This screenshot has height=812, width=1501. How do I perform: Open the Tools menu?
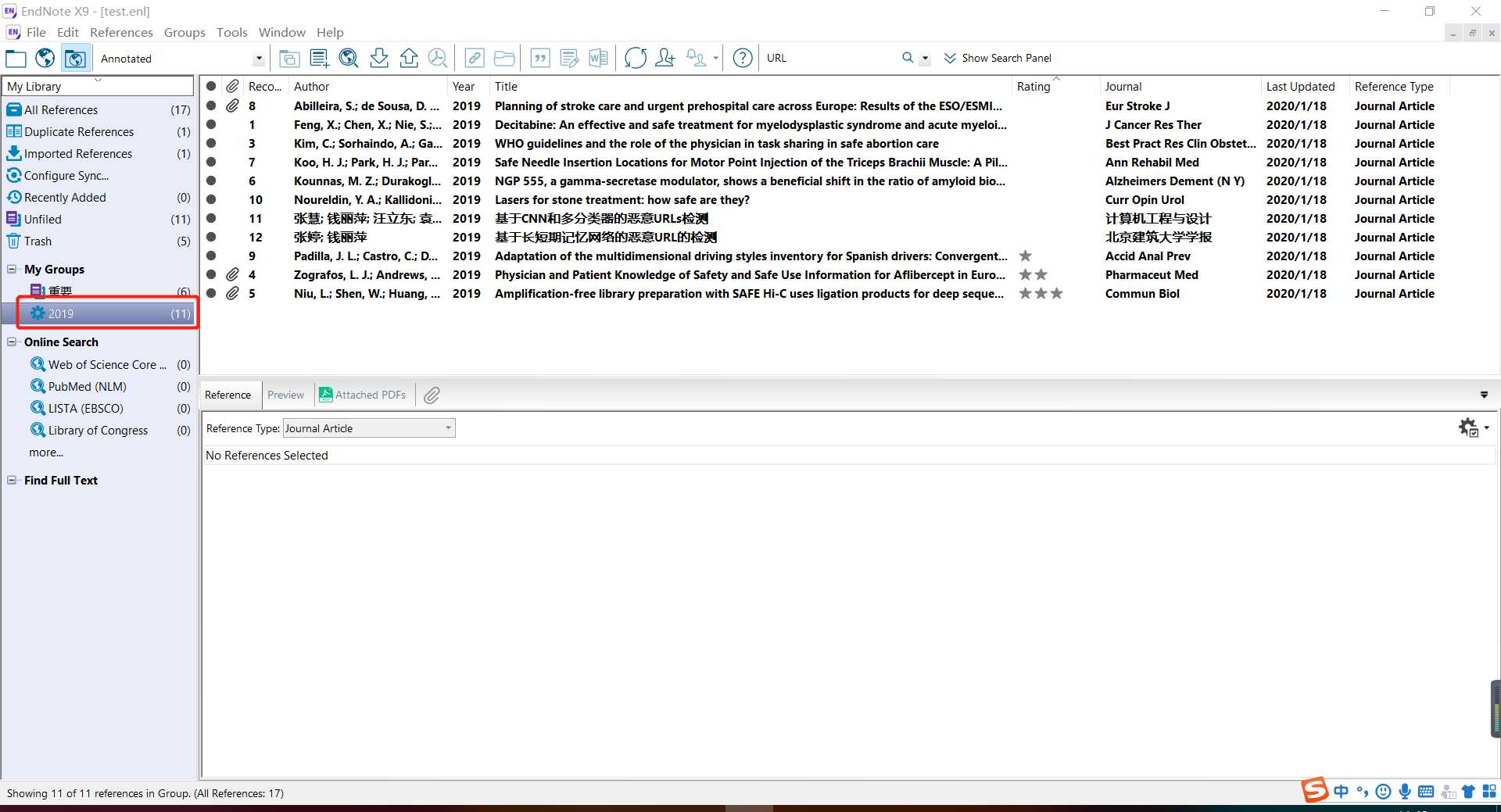click(x=231, y=32)
